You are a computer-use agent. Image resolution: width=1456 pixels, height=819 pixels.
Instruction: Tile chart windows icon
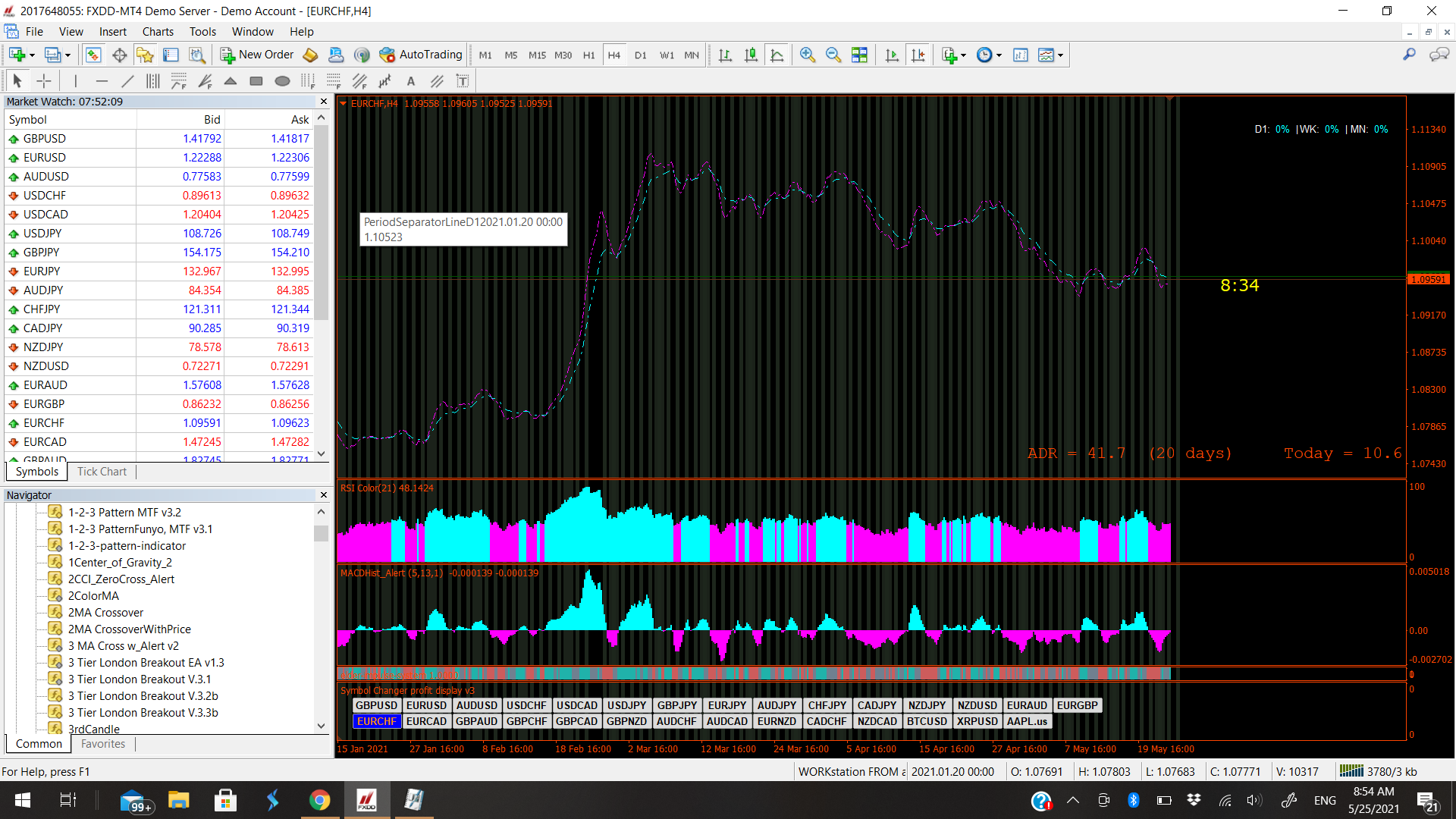(859, 55)
